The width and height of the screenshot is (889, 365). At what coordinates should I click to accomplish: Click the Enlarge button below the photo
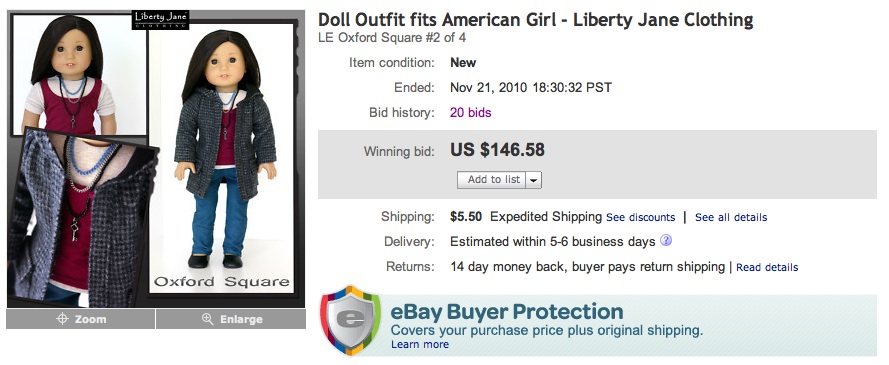coord(231,319)
